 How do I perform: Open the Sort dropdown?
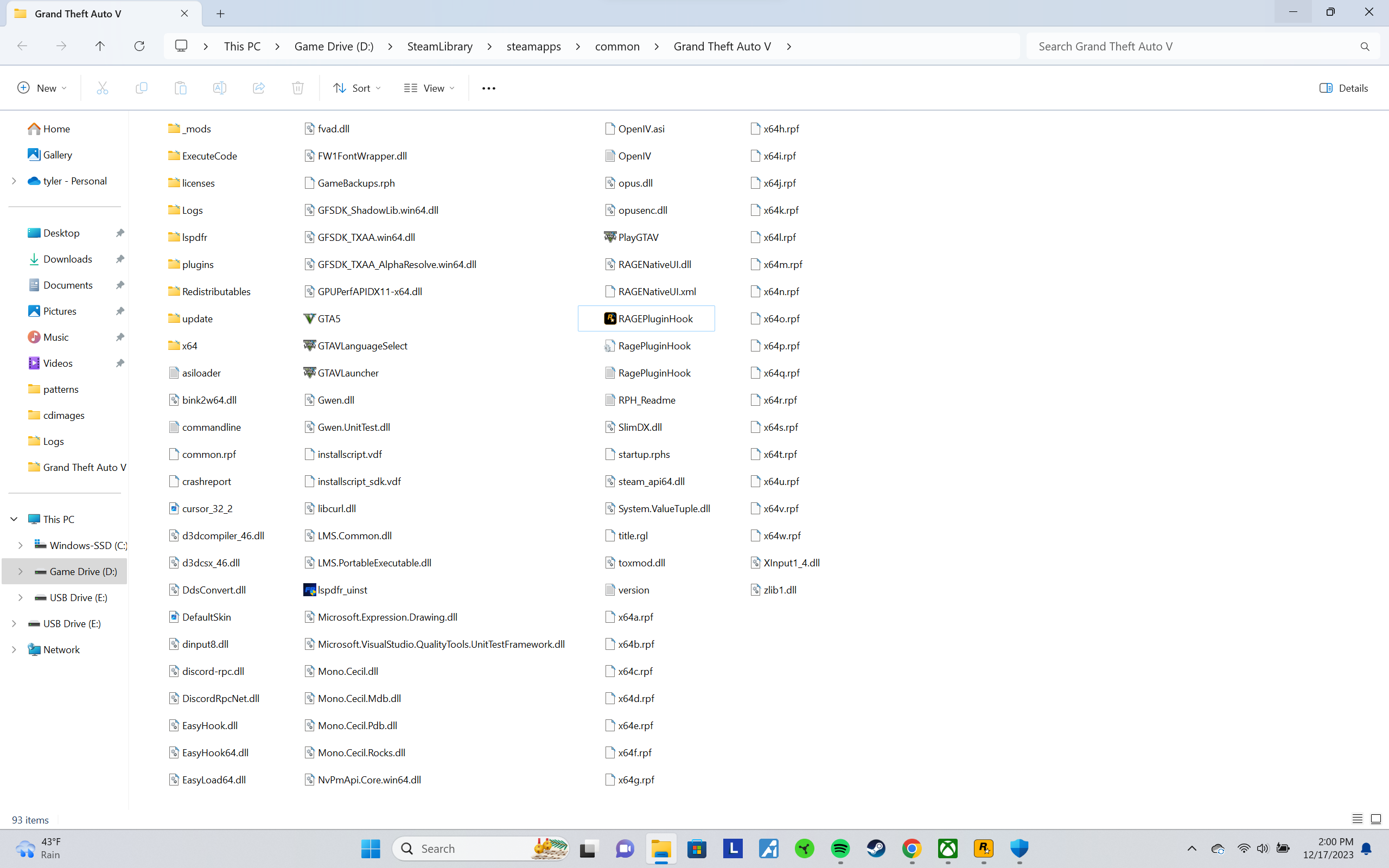coord(356,88)
